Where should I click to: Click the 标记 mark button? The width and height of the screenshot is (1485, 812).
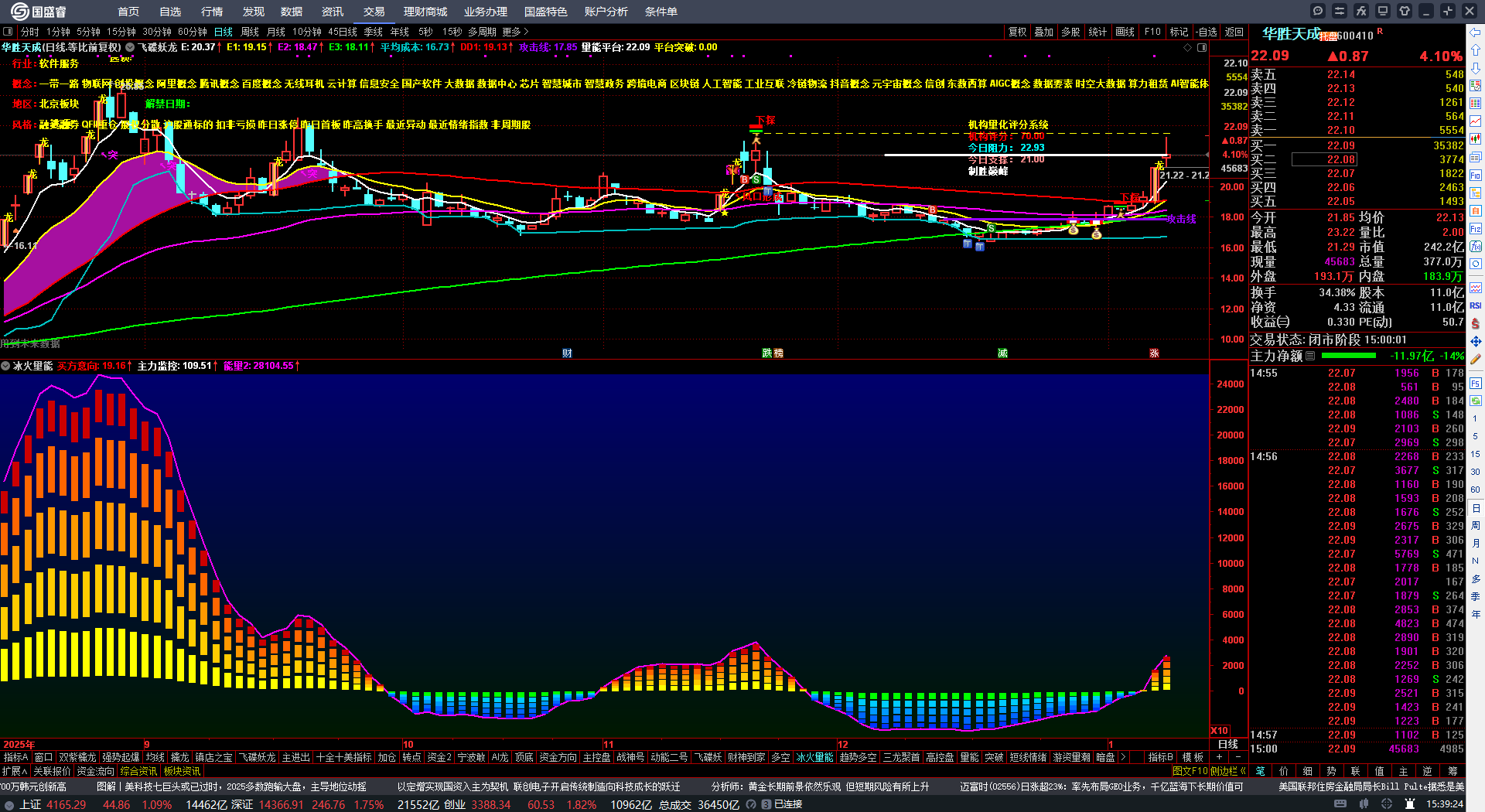coord(1179,32)
